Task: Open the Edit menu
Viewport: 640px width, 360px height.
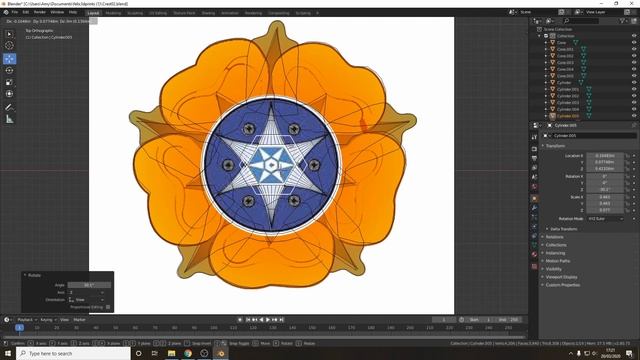Action: pyautogui.click(x=26, y=12)
